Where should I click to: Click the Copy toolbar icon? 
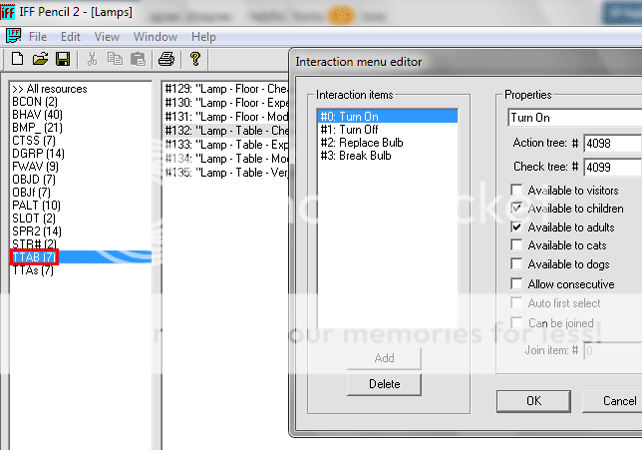113,60
